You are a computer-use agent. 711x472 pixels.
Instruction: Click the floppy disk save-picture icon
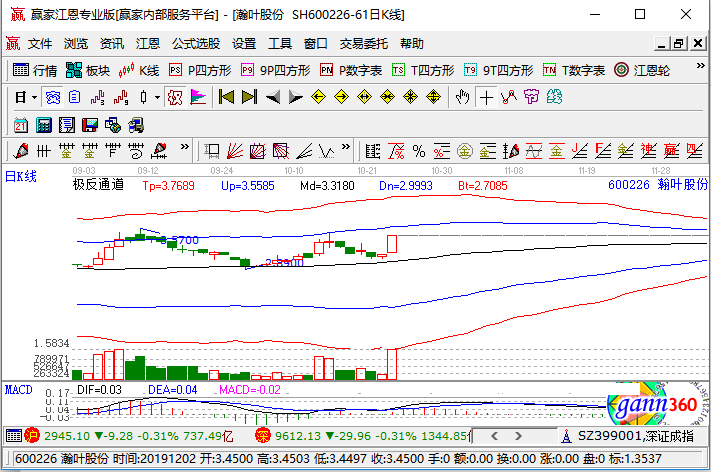pyautogui.click(x=90, y=125)
